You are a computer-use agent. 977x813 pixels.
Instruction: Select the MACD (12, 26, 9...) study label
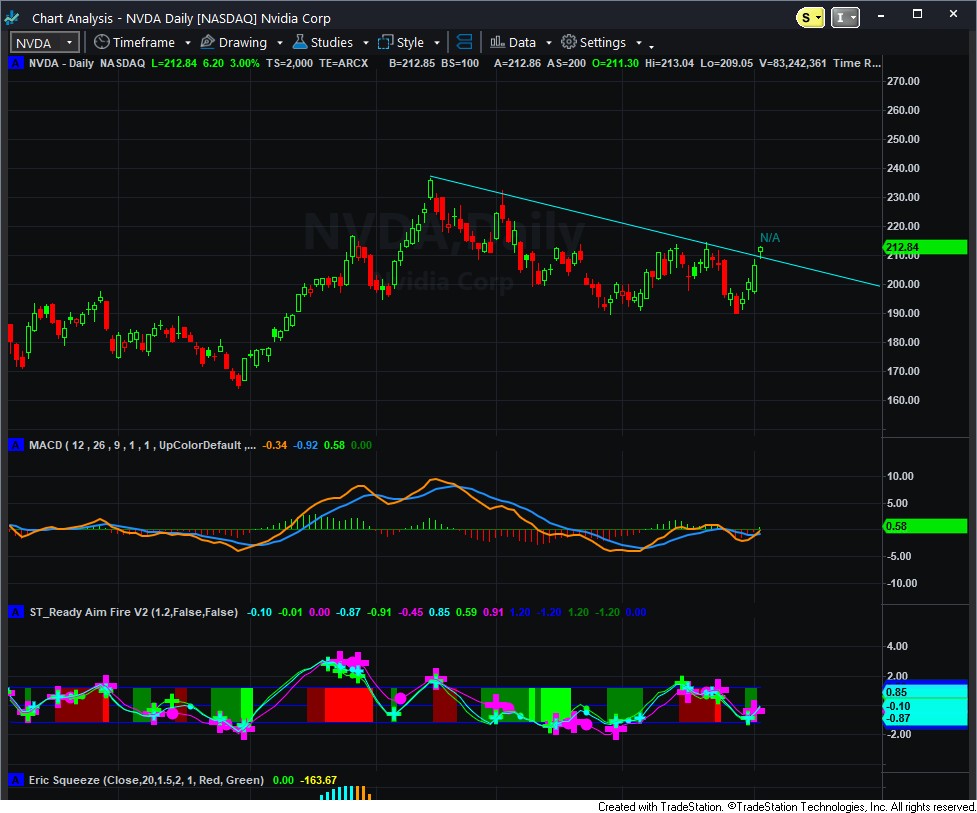142,445
